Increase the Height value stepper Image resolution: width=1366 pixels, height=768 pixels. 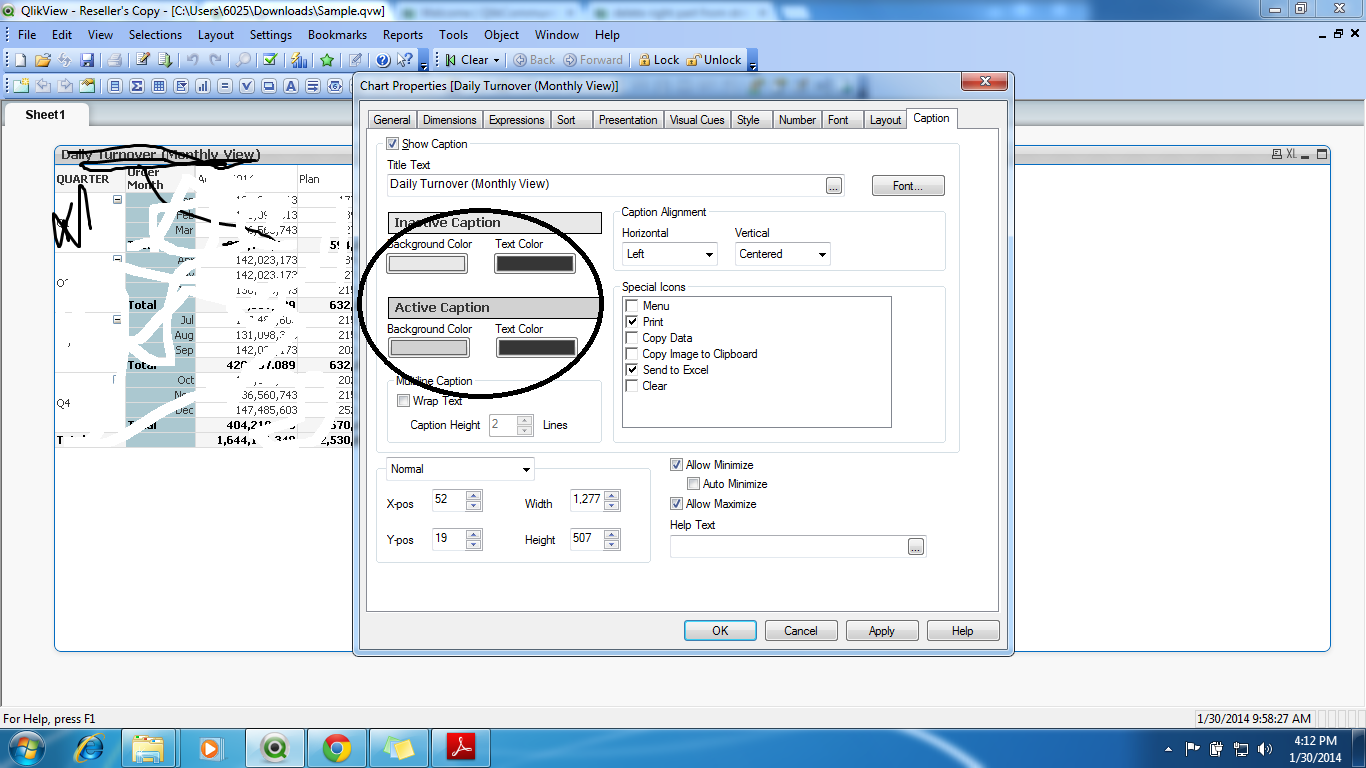click(x=612, y=534)
